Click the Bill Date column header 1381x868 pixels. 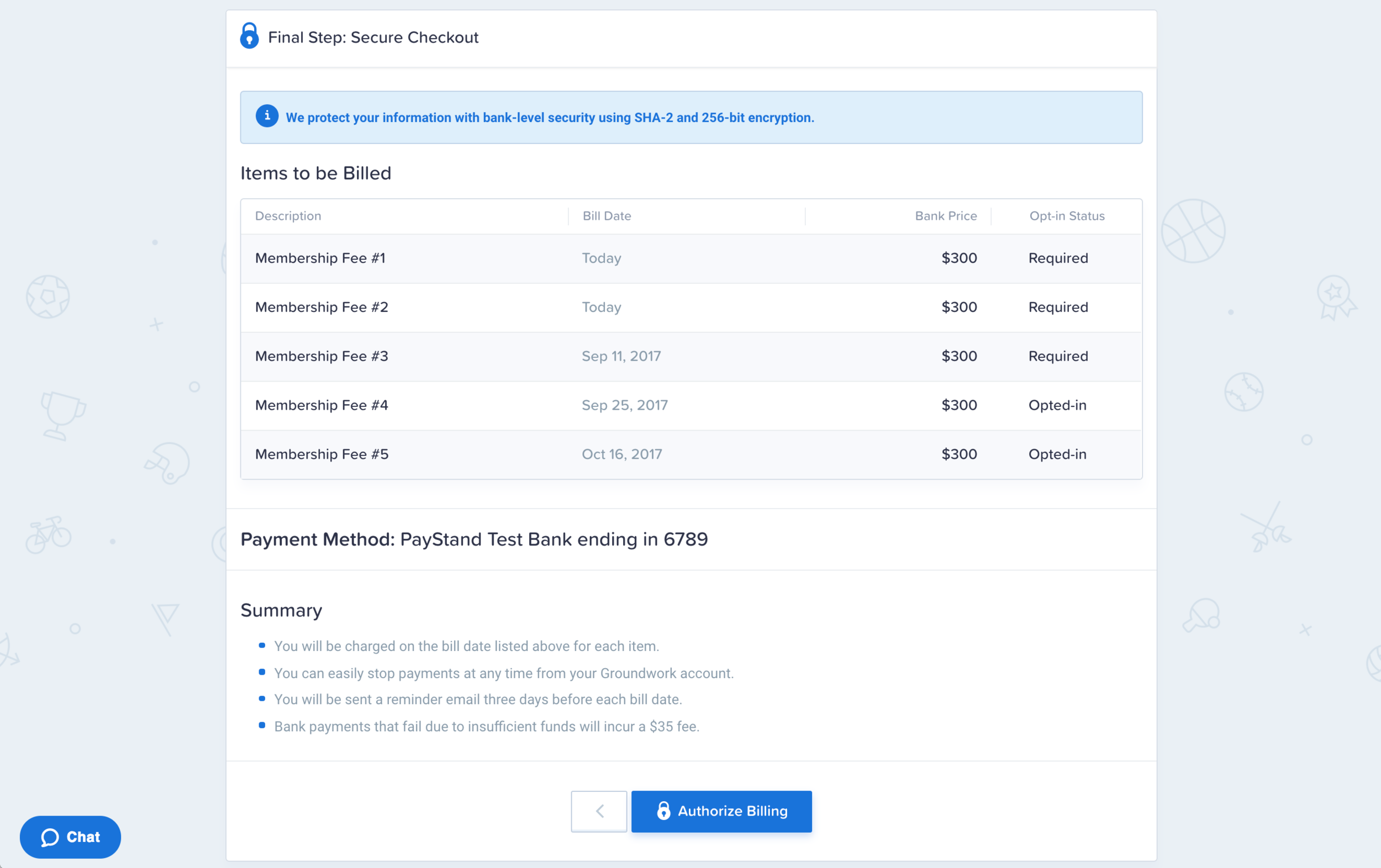(607, 216)
